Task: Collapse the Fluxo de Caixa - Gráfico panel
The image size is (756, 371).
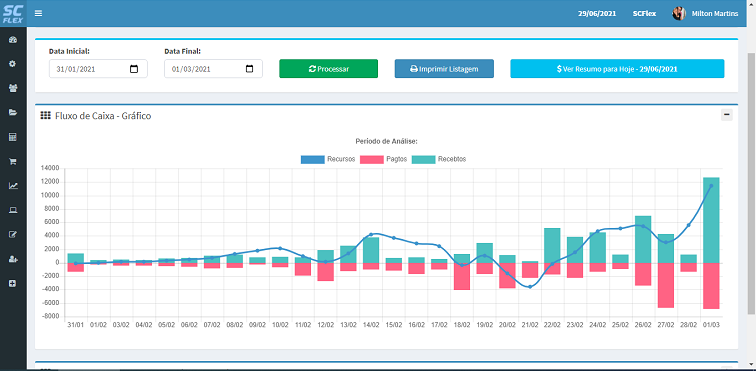Action: (x=727, y=115)
